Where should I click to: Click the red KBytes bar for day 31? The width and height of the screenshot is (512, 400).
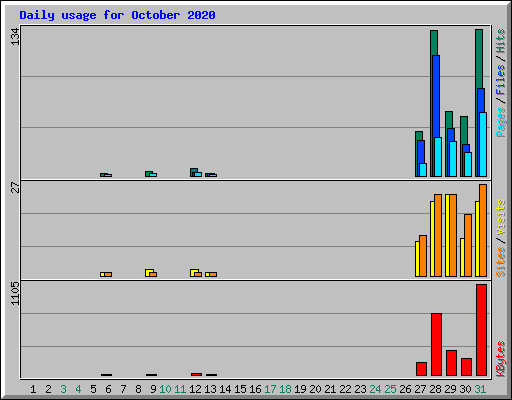pyautogui.click(x=481, y=330)
